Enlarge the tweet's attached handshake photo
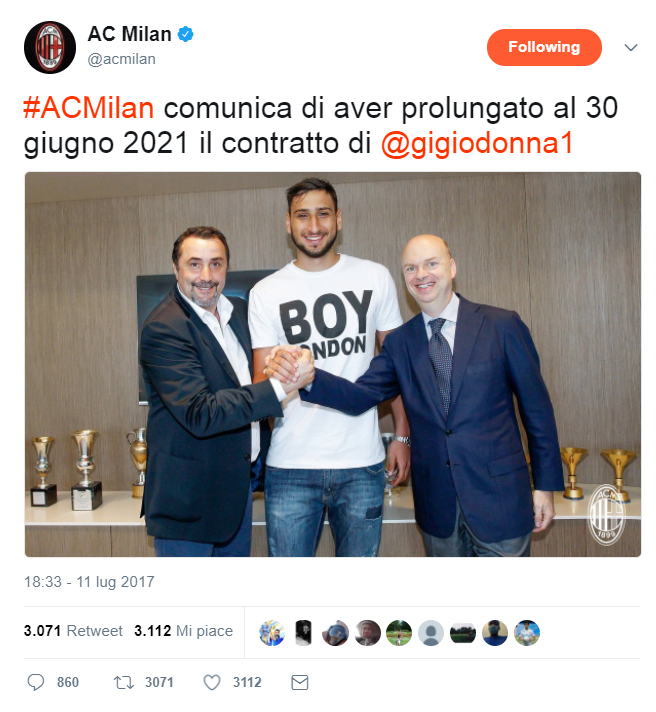The width and height of the screenshot is (656, 712). coord(333,364)
